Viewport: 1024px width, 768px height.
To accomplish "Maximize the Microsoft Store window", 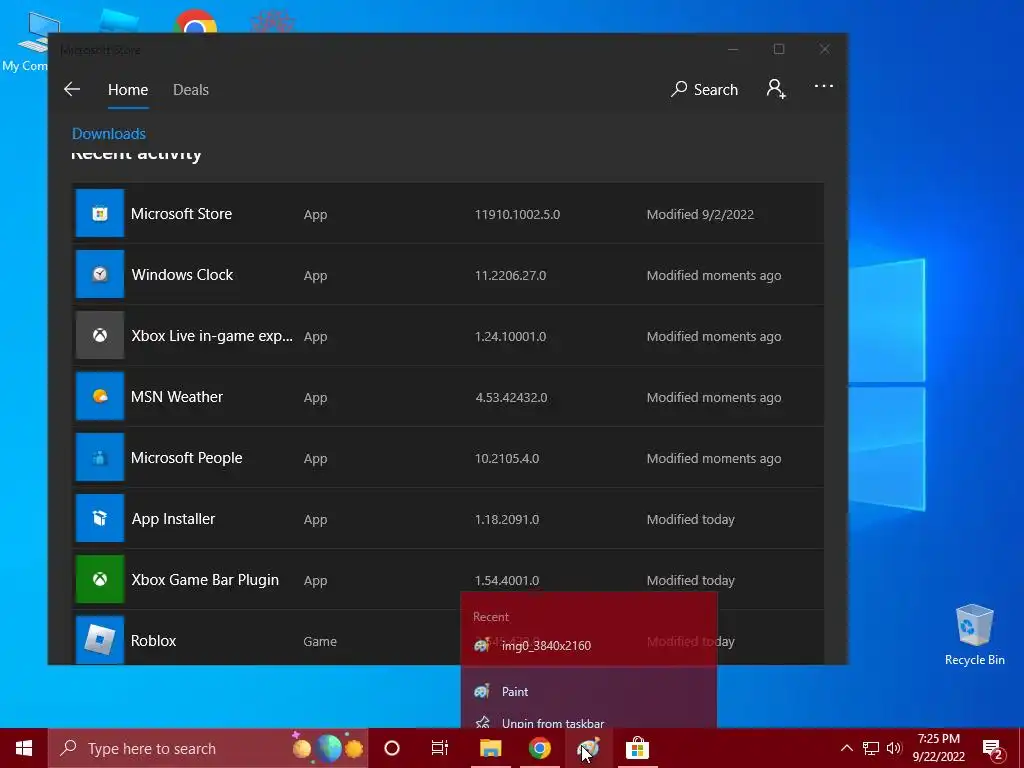I will coord(778,49).
